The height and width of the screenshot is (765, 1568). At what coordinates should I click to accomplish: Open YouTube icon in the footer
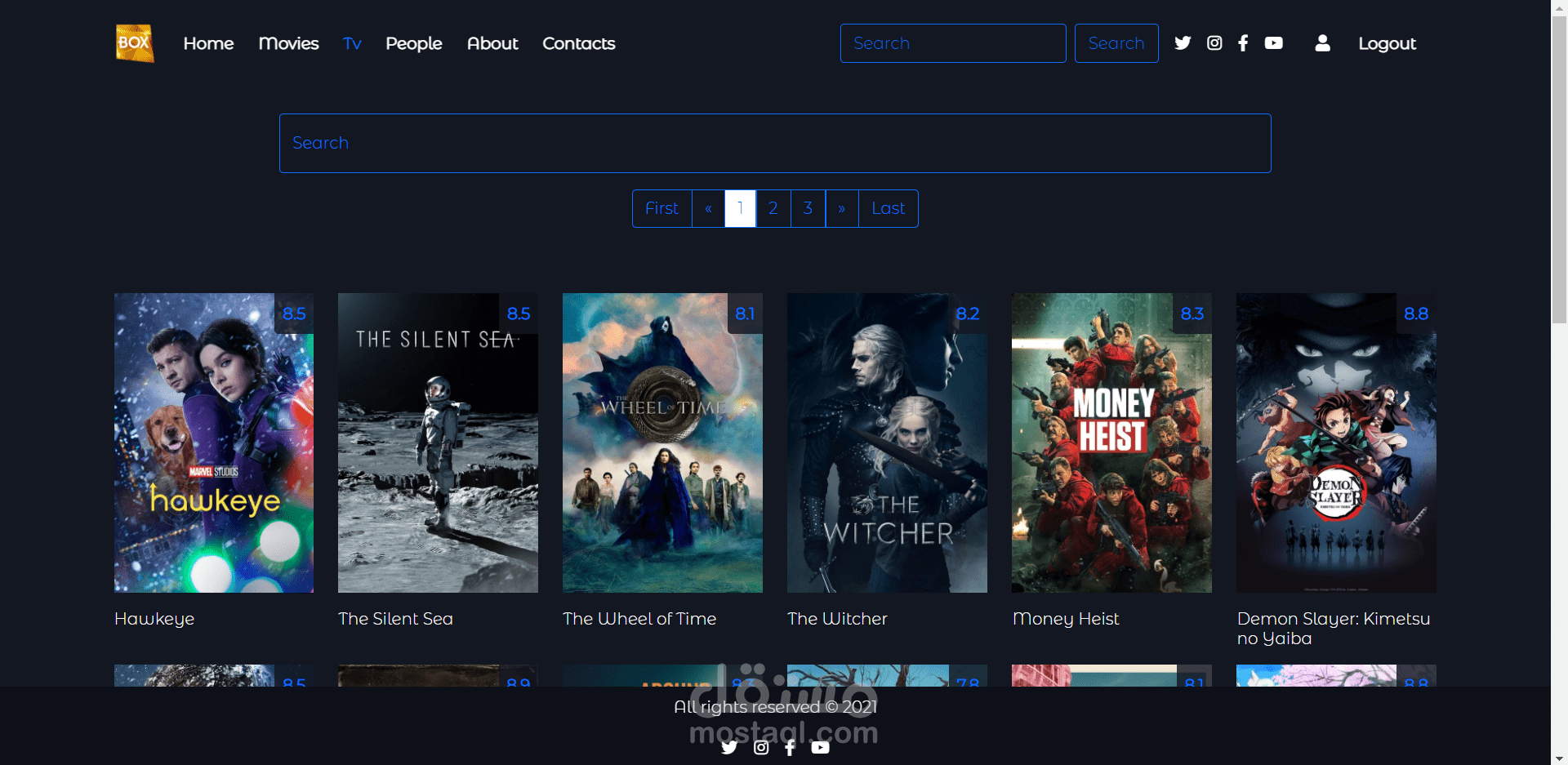[821, 747]
